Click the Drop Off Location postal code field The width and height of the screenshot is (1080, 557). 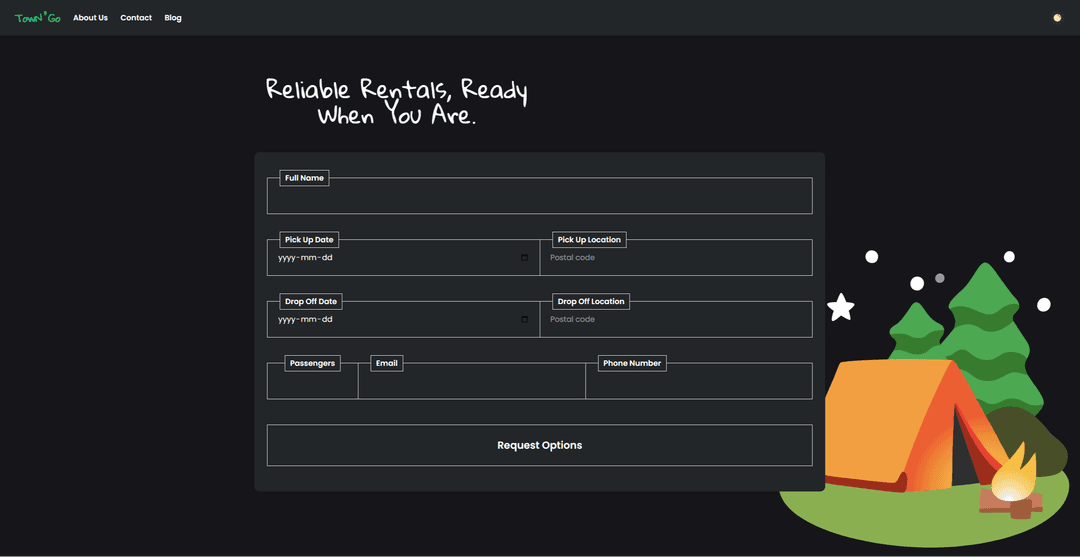[x=675, y=320]
